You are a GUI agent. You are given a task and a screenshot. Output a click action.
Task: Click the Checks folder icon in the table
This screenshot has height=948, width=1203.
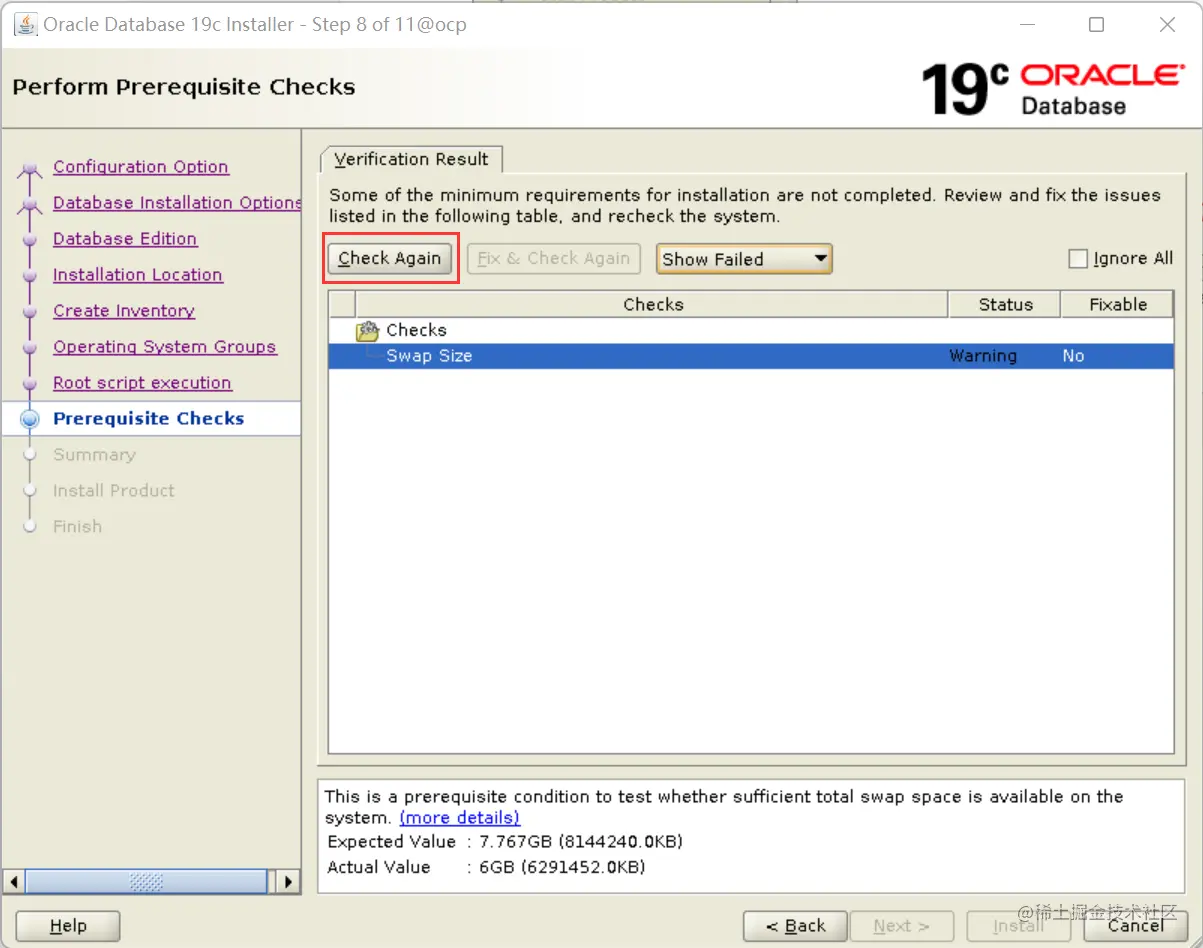(x=368, y=330)
